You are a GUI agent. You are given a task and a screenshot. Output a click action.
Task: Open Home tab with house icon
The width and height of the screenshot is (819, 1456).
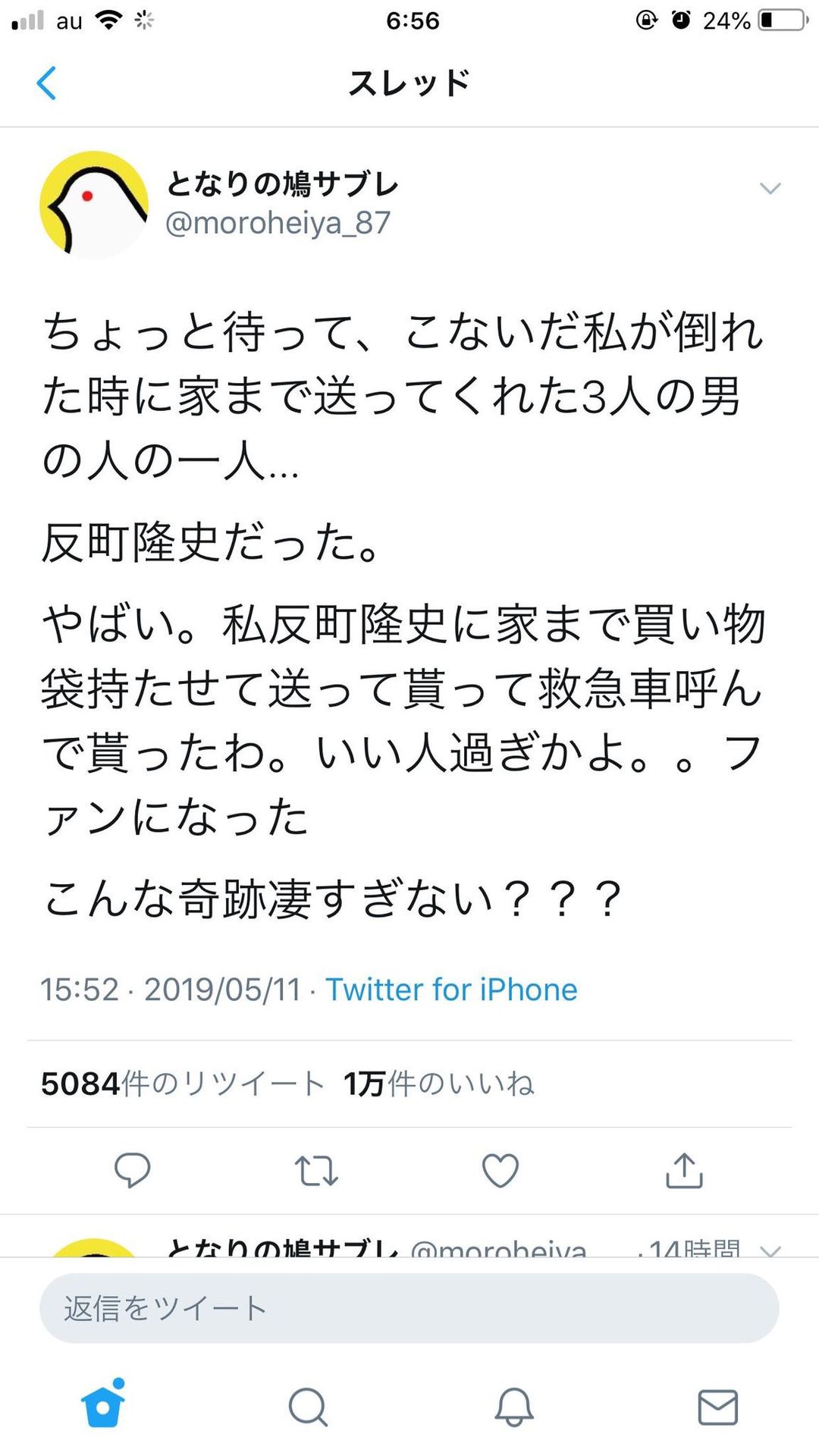[x=103, y=1404]
